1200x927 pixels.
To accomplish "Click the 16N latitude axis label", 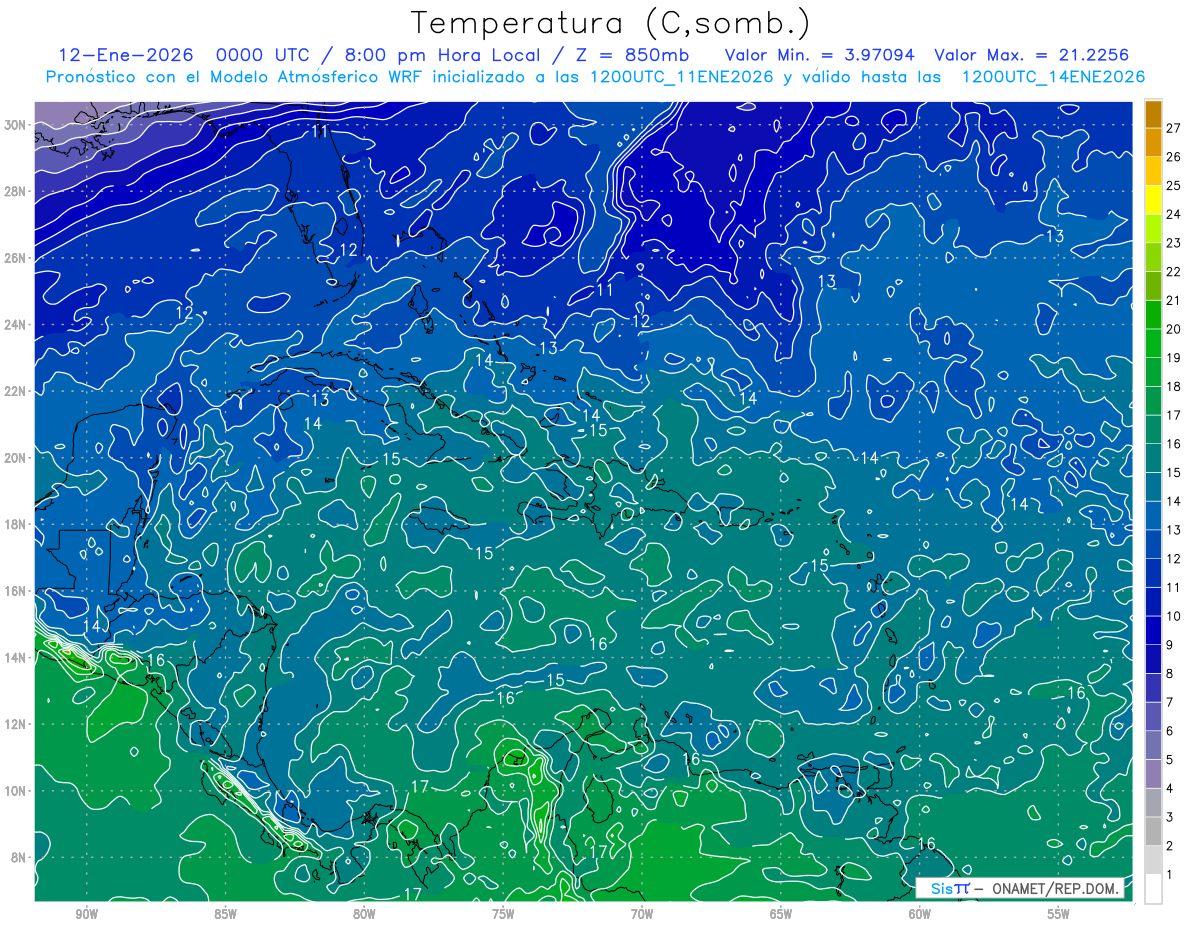I will 17,591.
